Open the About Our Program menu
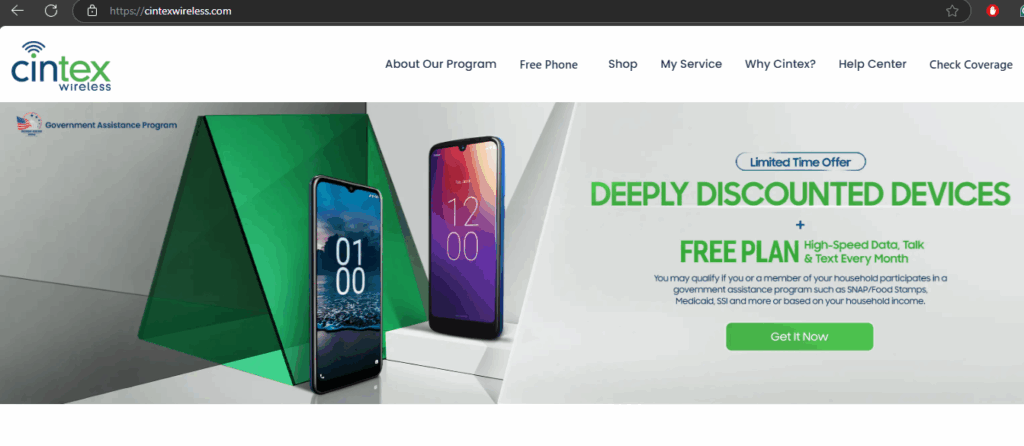The image size is (1024, 446). click(x=441, y=64)
